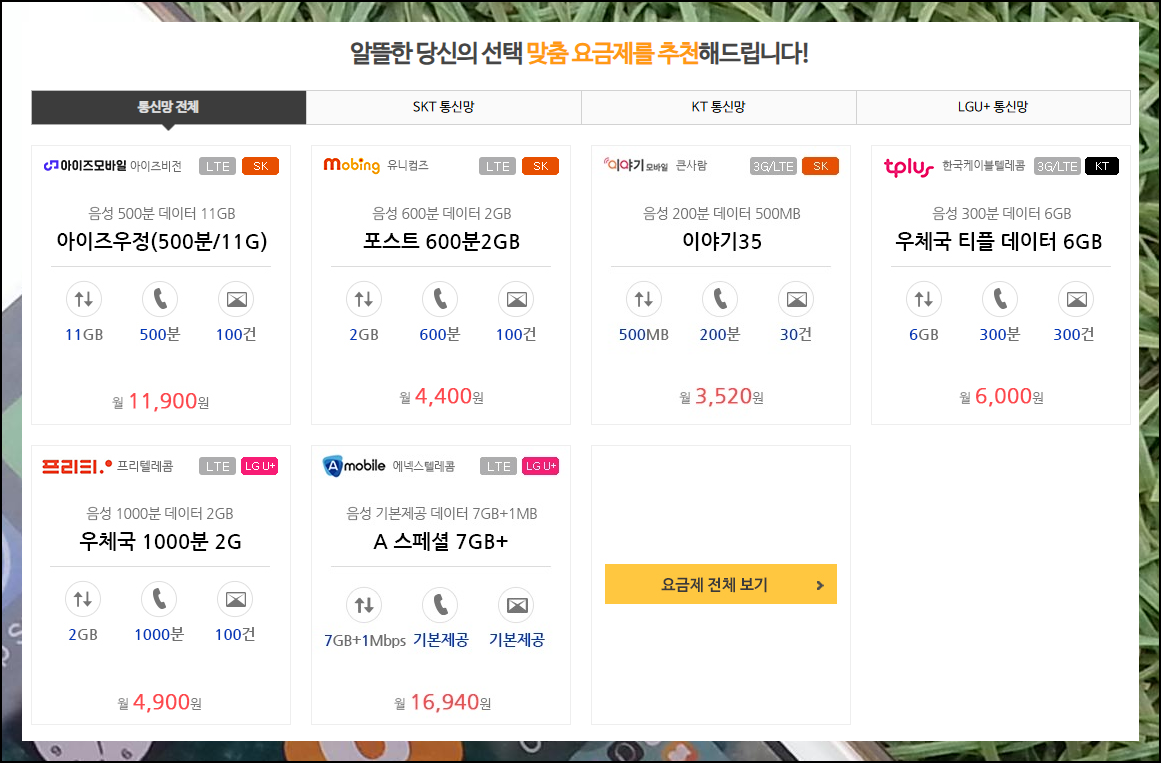Click data icon above 500MB
The width and height of the screenshot is (1161, 763).
pyautogui.click(x=643, y=299)
